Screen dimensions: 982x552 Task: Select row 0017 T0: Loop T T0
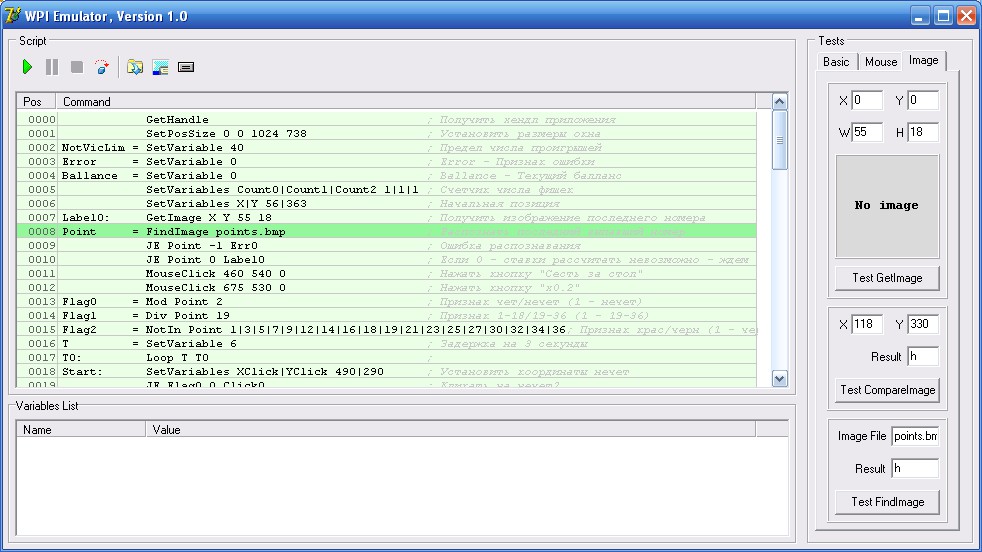point(386,358)
